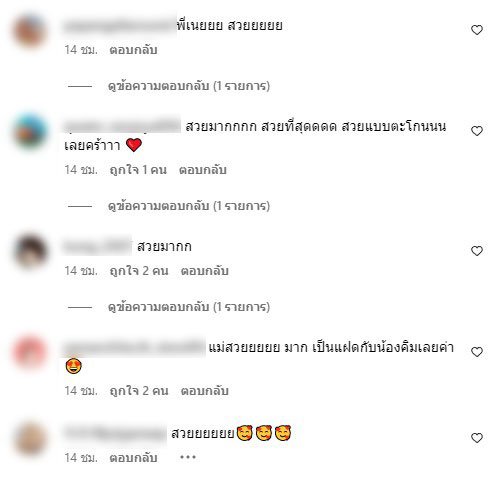Screen dimensions: 493x483
Task: Open first commenter's profile picture
Action: [x=30, y=30]
